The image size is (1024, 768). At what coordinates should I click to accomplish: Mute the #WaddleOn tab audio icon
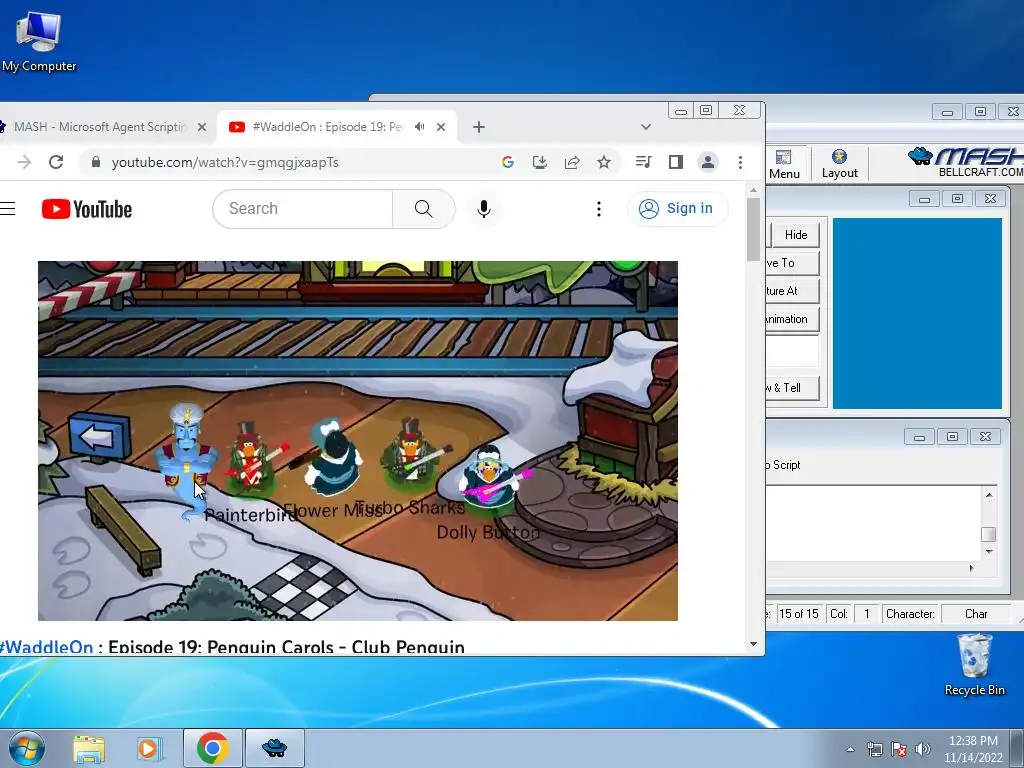[x=420, y=127]
